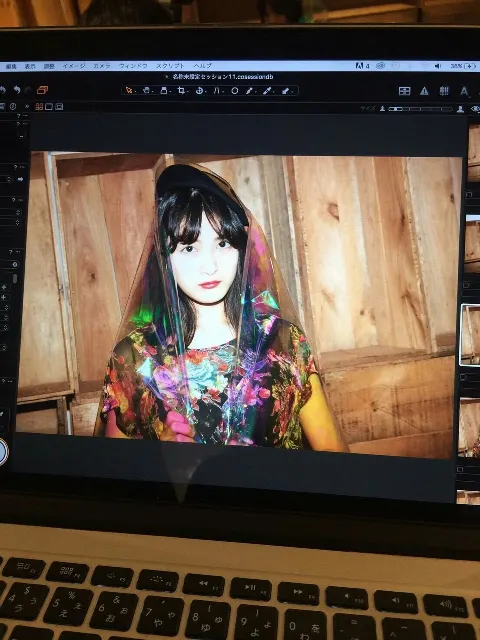The width and height of the screenshot is (480, 640).
Task: Open the ヘルプ menu
Action: point(202,65)
